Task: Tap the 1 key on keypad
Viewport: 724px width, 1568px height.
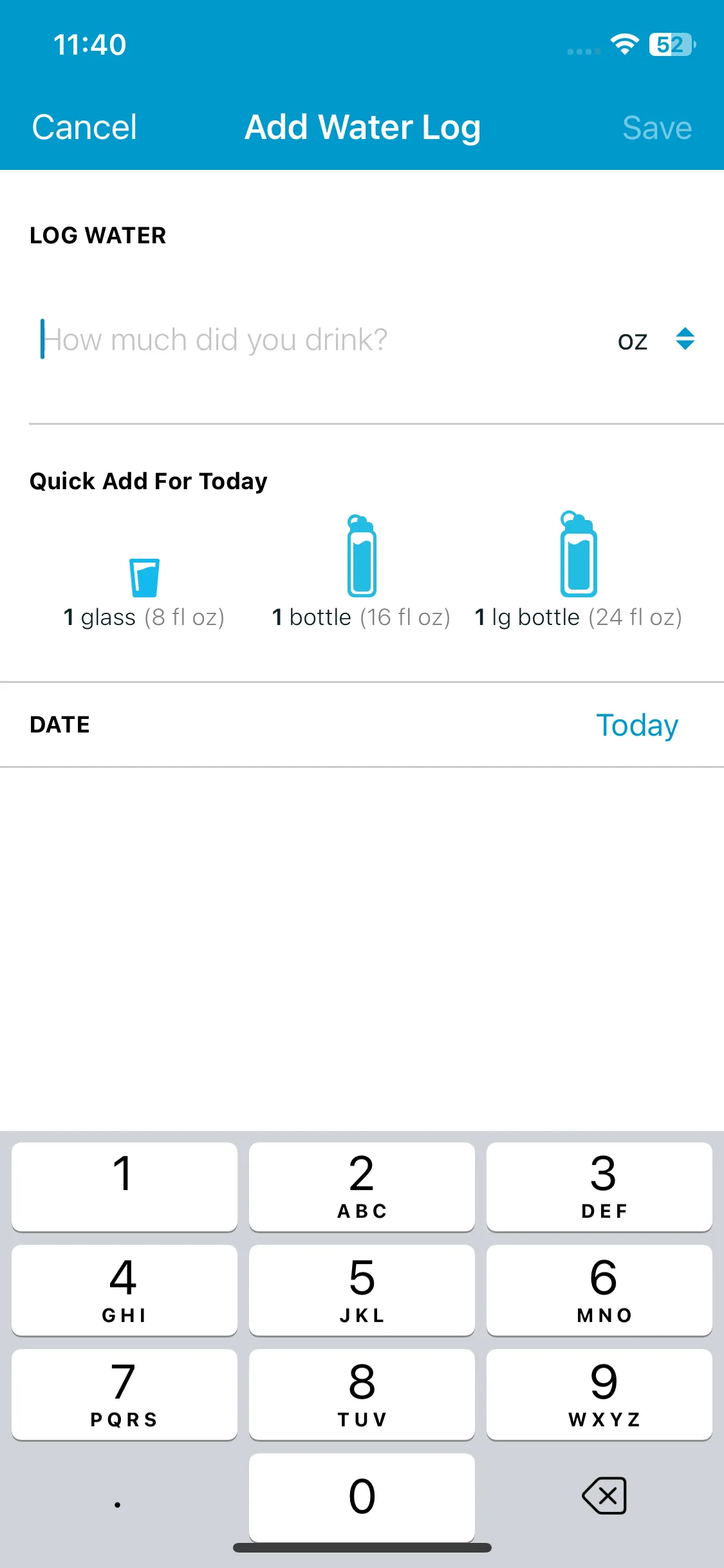Action: pos(124,1186)
